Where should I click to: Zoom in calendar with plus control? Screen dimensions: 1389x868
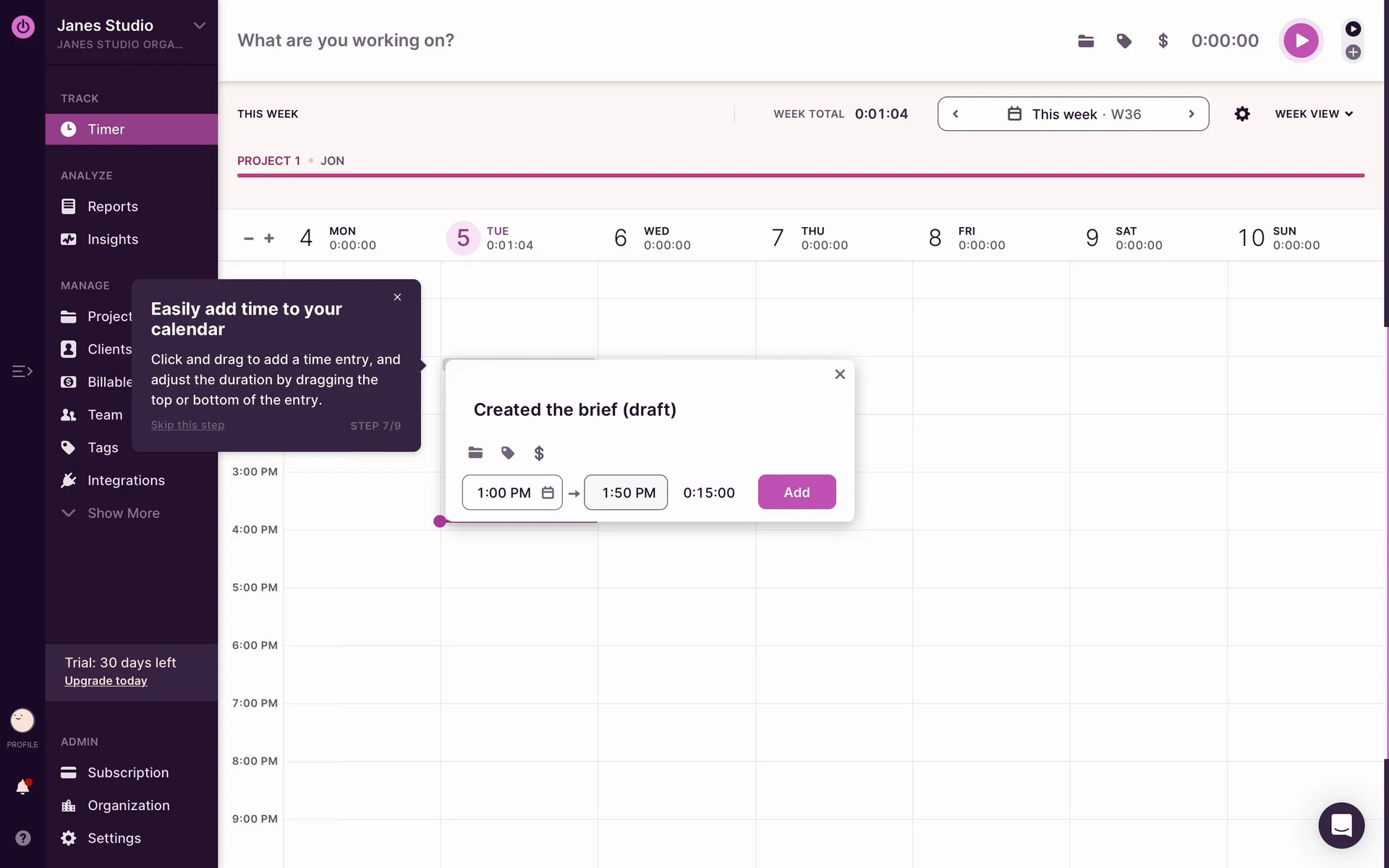coord(269,238)
